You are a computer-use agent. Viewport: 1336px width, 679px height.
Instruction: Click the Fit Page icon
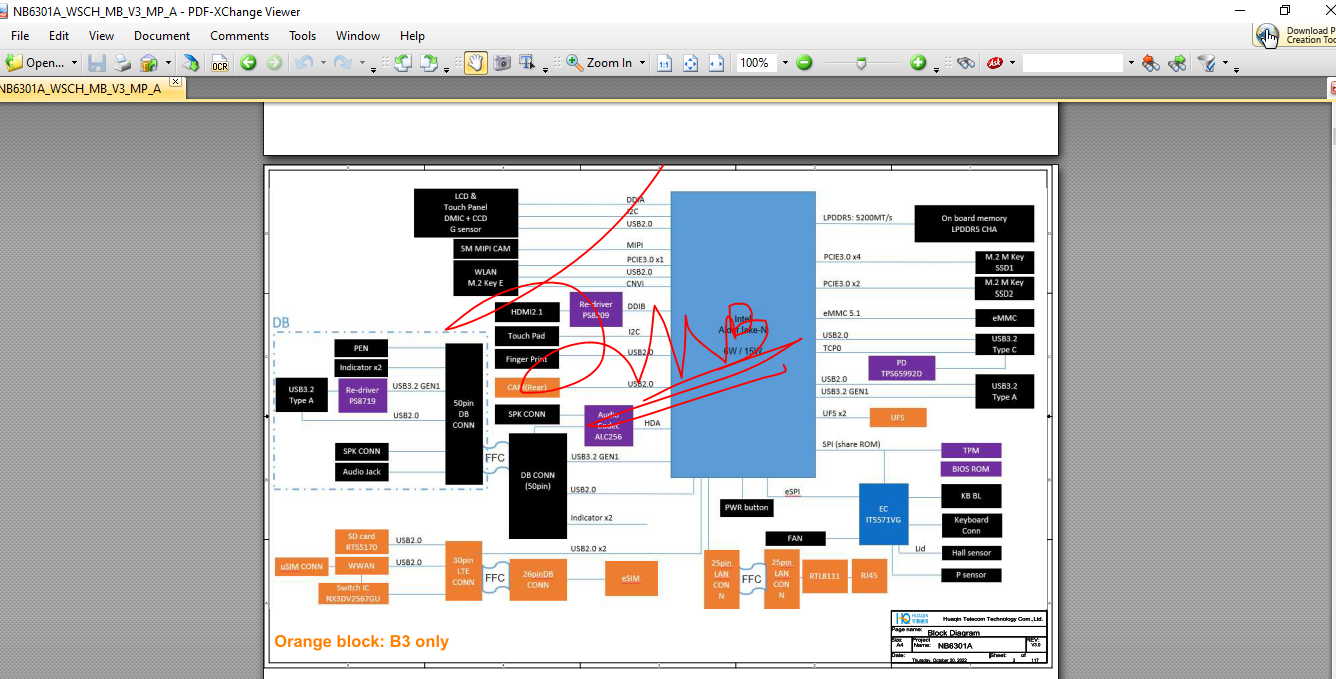690,62
